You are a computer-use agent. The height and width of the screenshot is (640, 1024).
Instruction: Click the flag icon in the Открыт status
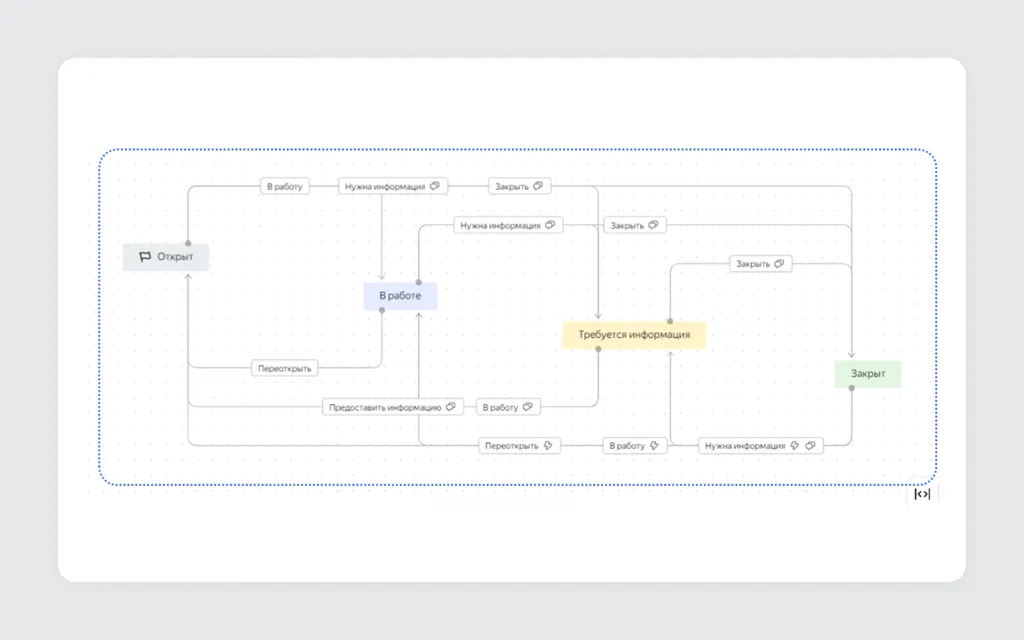click(145, 257)
